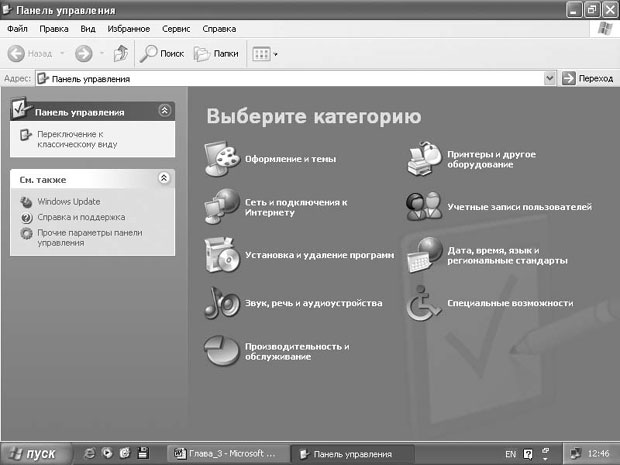Screen dimensions: 620x465
Task: Click the Установка и удаление программ icon
Action: click(220, 255)
